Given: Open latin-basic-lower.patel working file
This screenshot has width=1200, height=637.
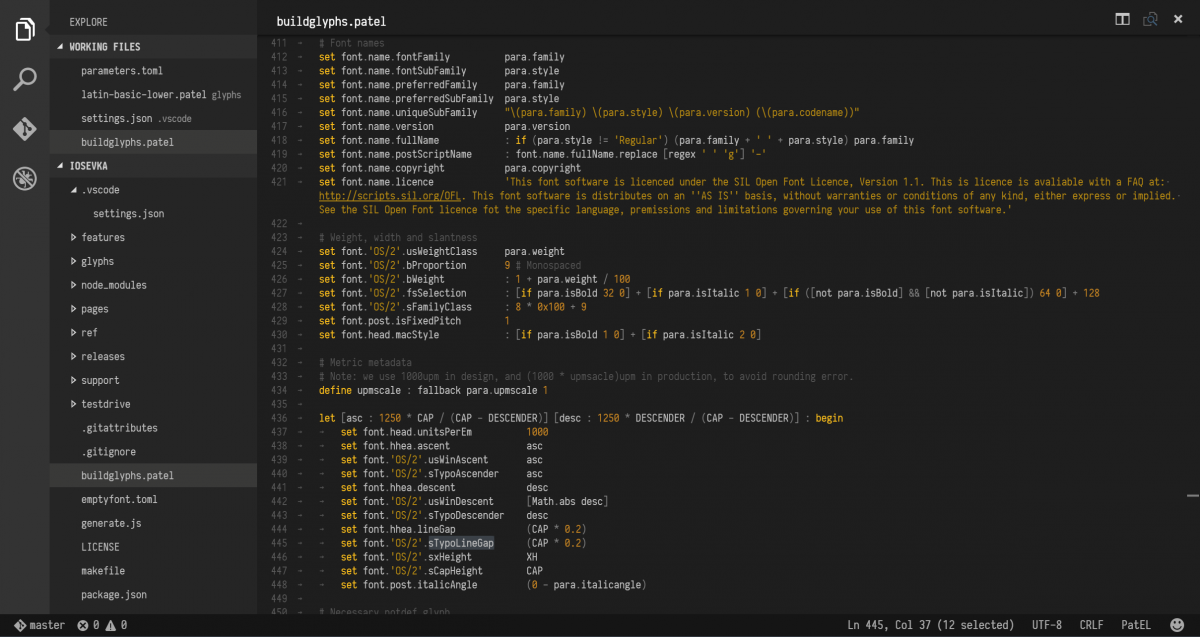Looking at the screenshot, I should coord(153,95).
